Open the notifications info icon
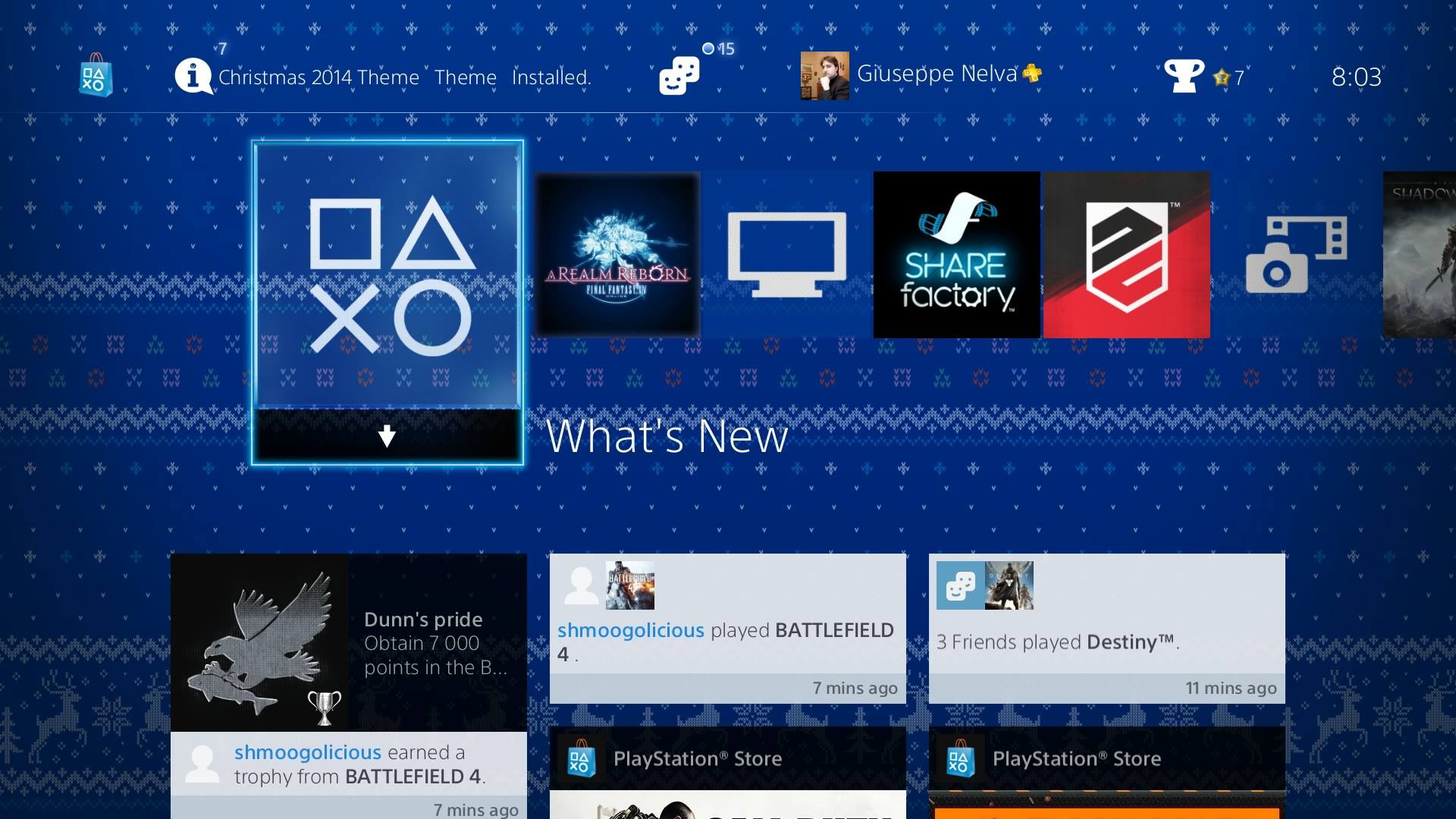Viewport: 1456px width, 819px height. 193,77
